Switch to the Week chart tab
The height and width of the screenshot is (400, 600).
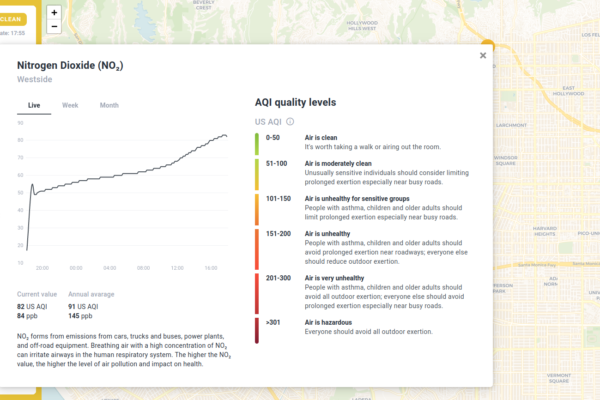click(70, 105)
